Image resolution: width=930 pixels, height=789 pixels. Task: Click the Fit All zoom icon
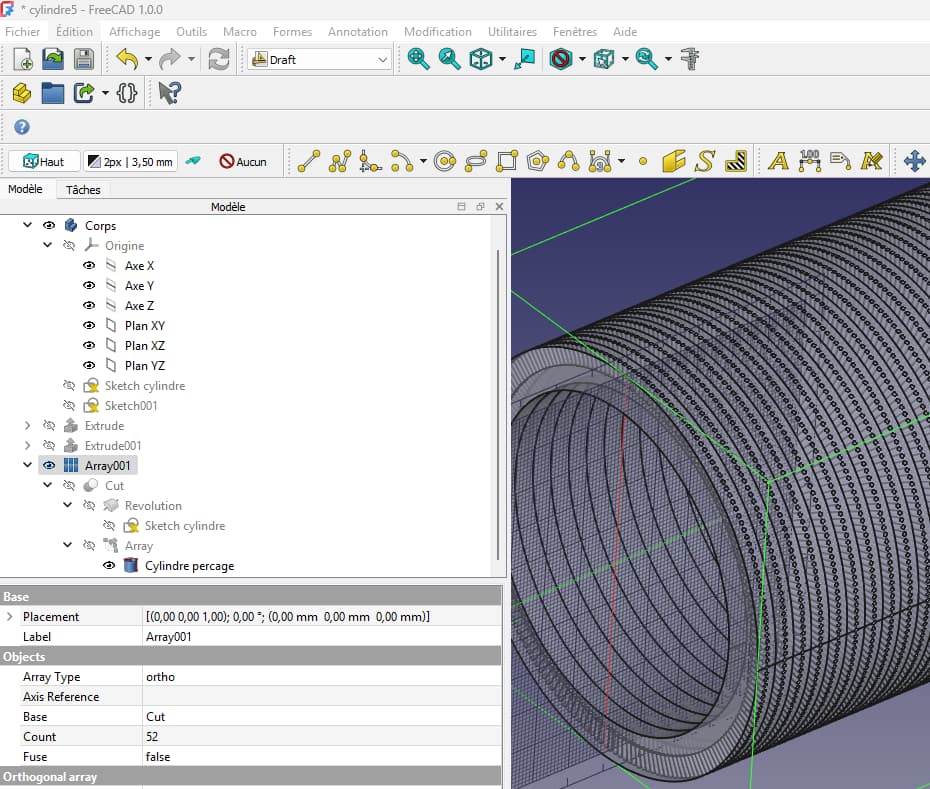pyautogui.click(x=419, y=59)
